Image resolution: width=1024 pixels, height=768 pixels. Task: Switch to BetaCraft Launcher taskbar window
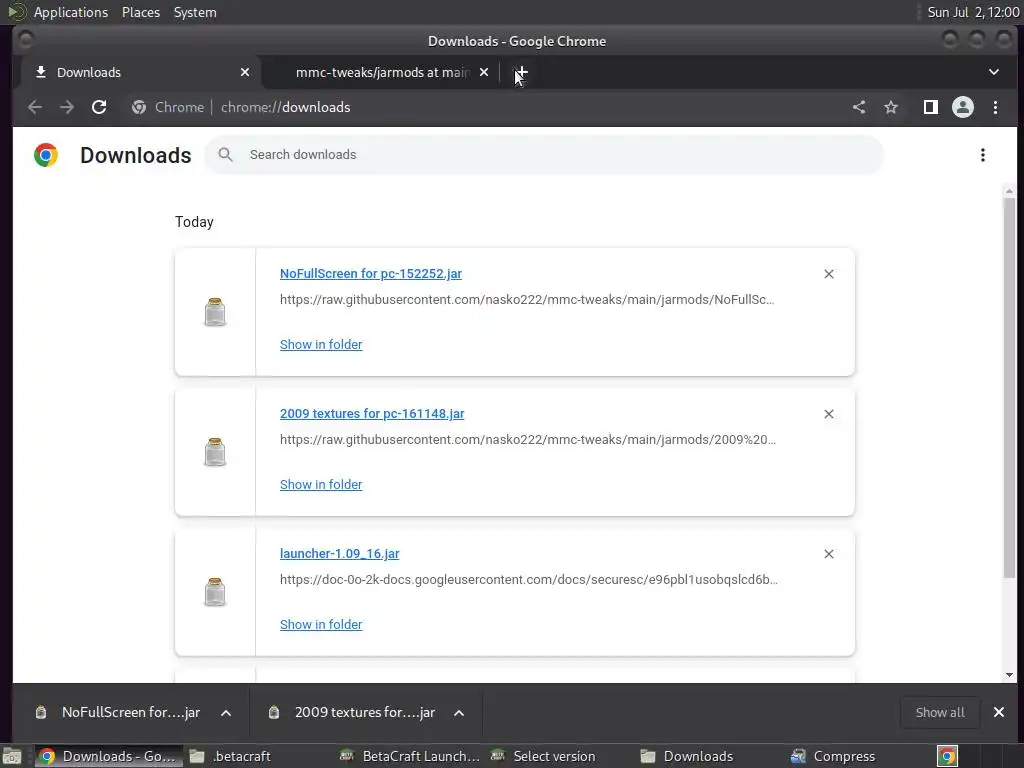(x=411, y=756)
